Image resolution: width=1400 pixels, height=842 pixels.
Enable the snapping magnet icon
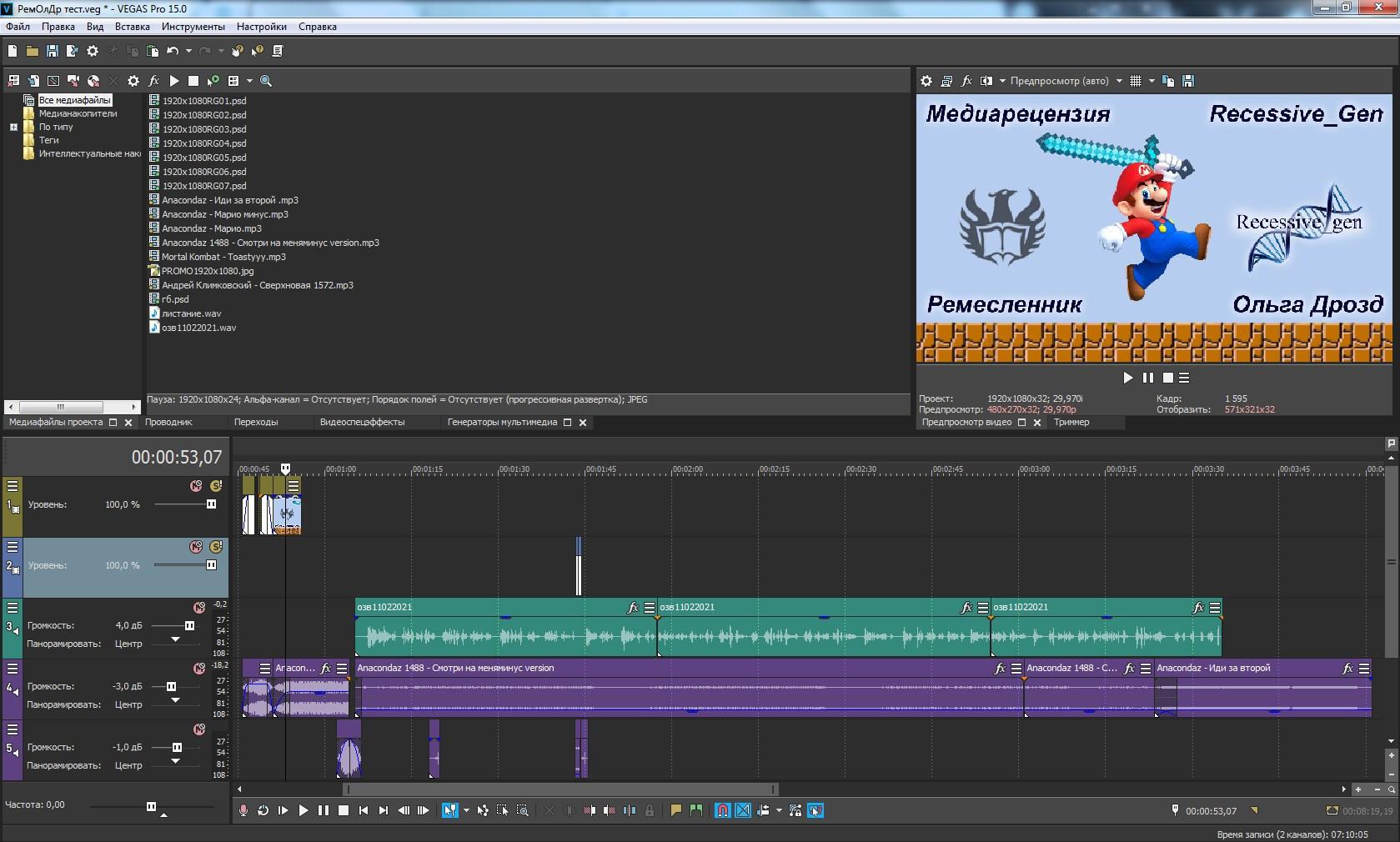(723, 810)
